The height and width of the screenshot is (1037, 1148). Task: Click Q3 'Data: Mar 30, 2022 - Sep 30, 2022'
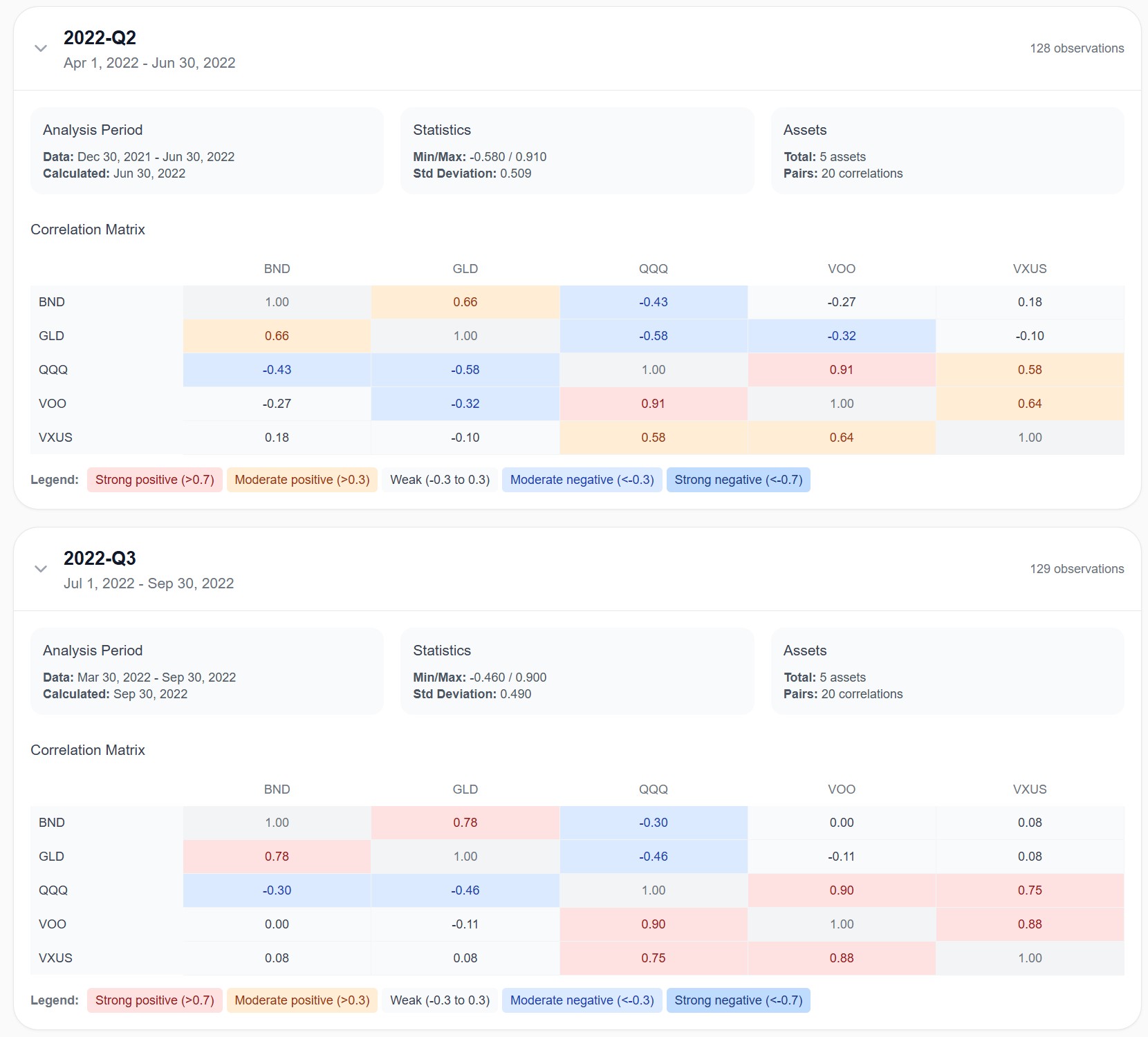[140, 678]
